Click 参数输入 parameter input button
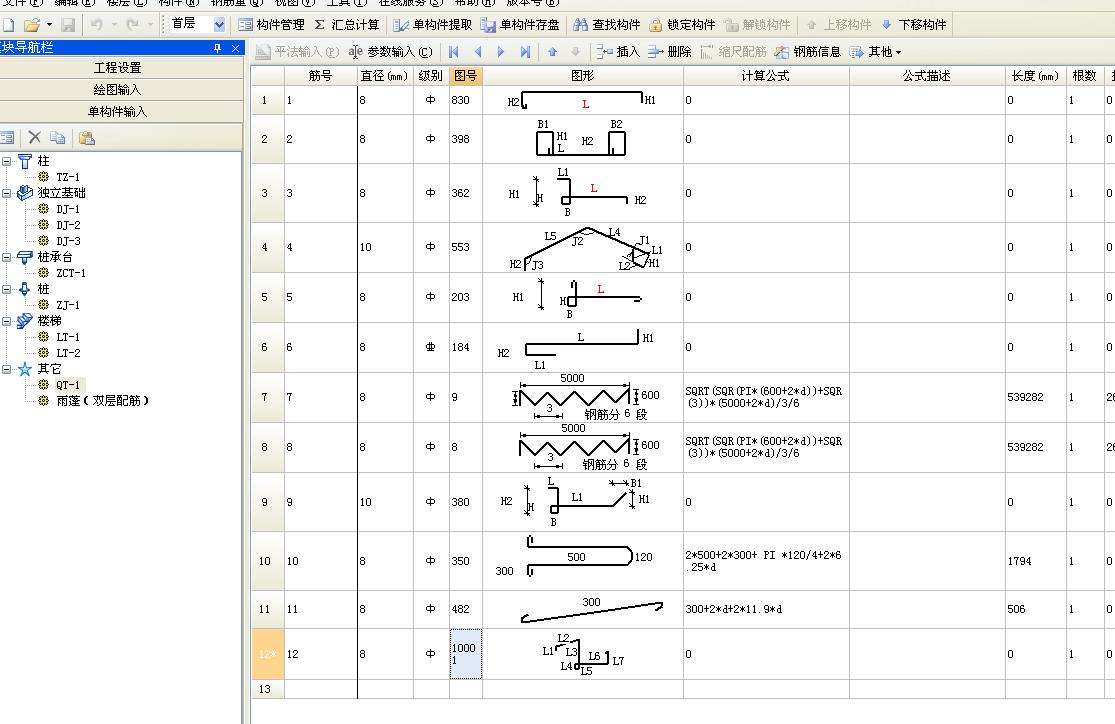 [390, 52]
